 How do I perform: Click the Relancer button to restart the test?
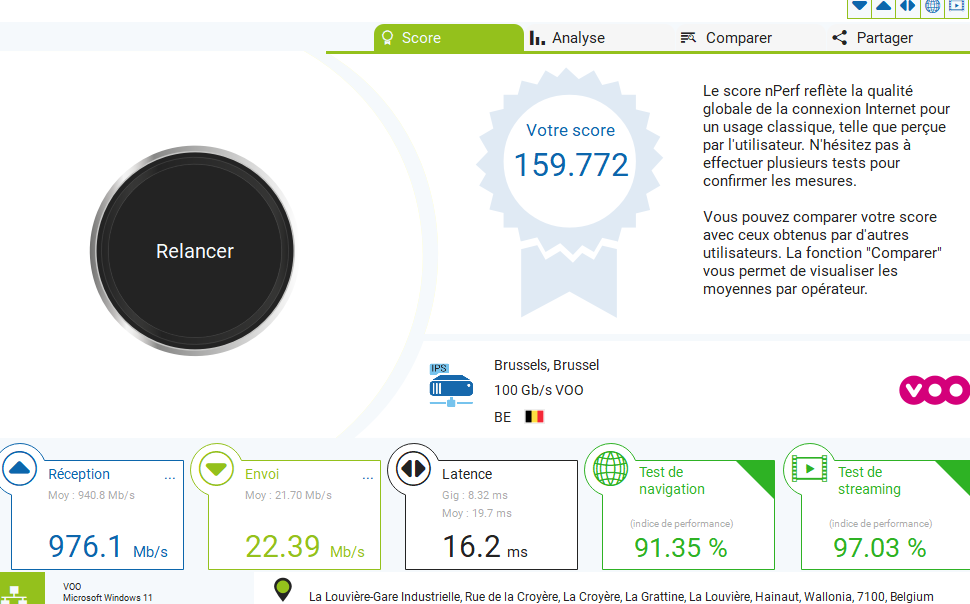193,251
